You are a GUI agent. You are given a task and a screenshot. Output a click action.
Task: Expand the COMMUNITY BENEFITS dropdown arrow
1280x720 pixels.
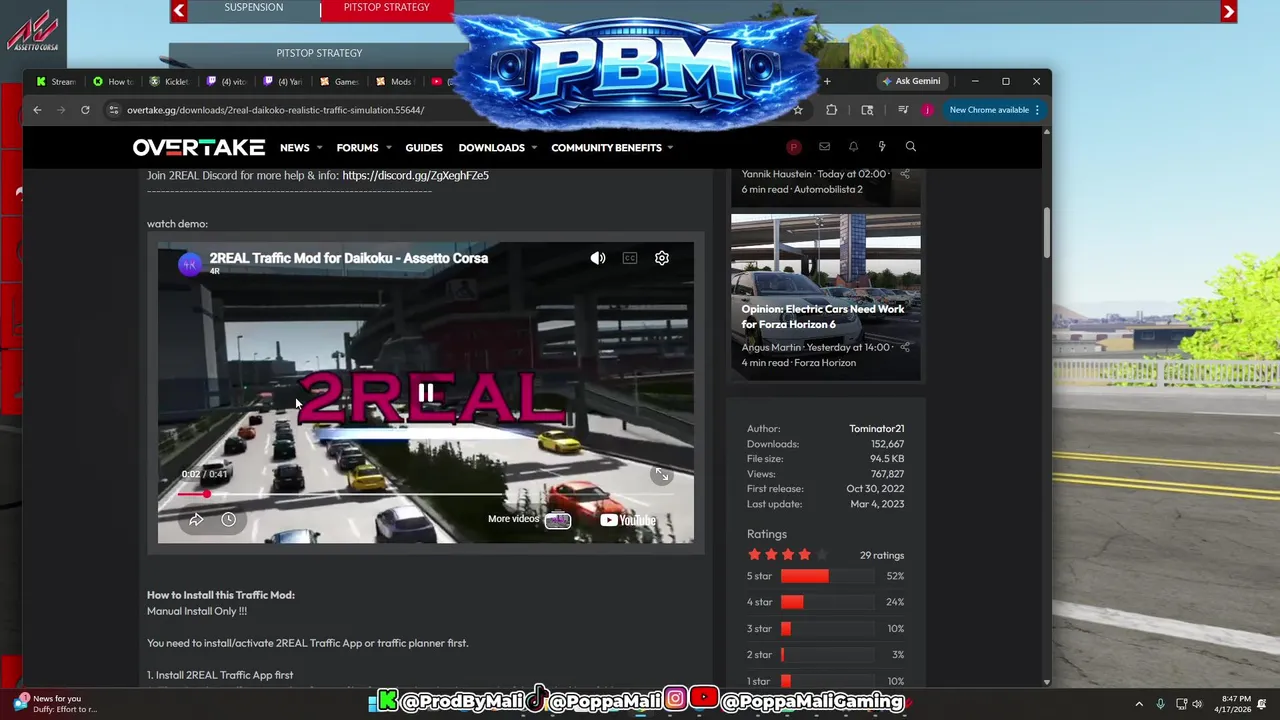pos(670,148)
